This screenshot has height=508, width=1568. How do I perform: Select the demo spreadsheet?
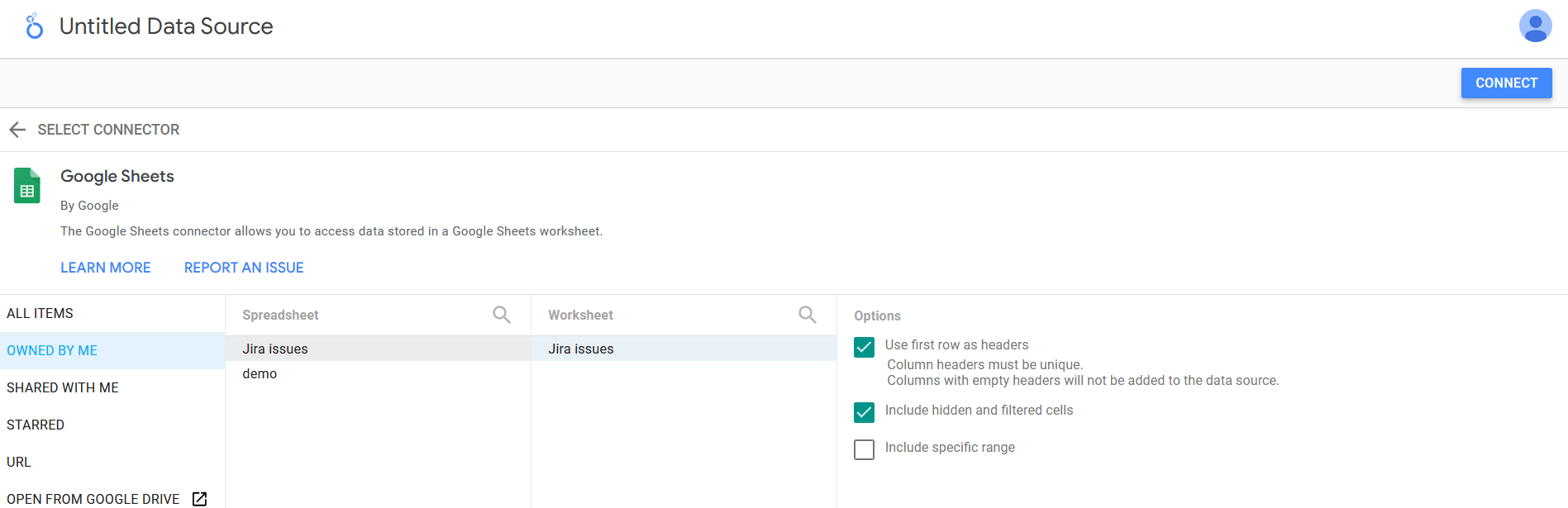(x=378, y=373)
